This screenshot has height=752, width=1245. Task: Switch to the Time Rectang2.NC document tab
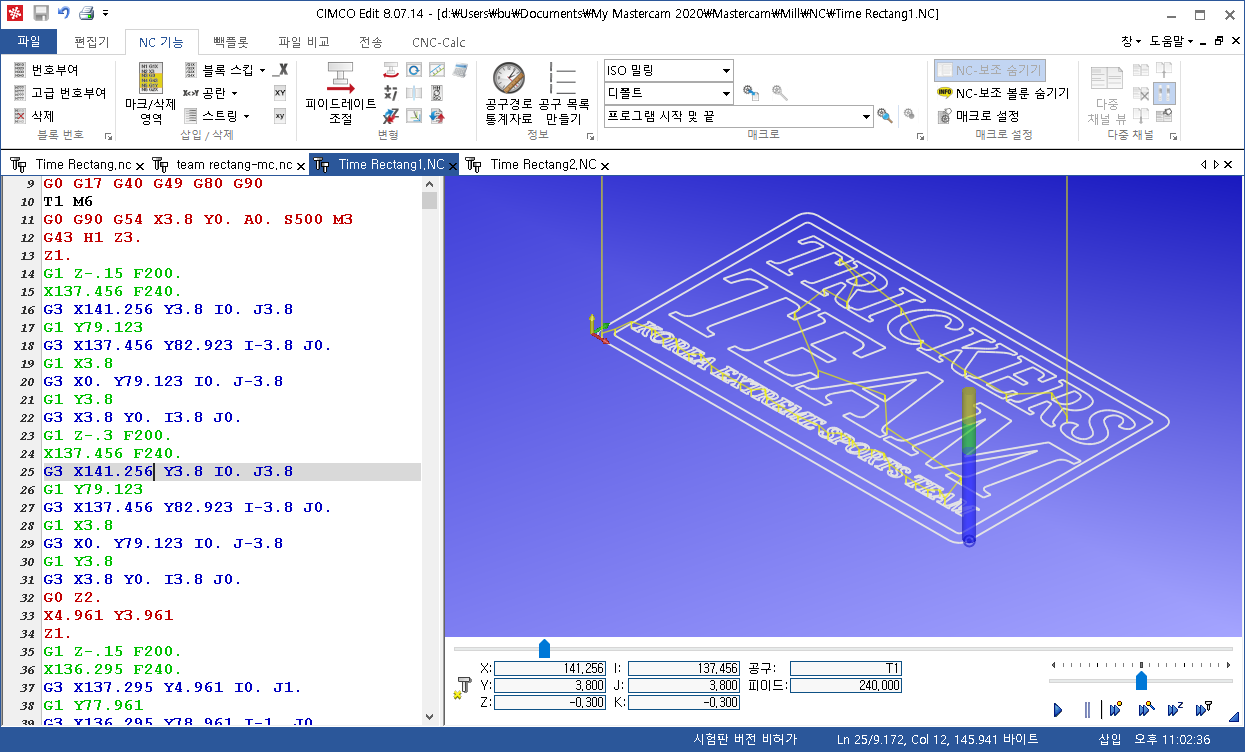tap(542, 165)
